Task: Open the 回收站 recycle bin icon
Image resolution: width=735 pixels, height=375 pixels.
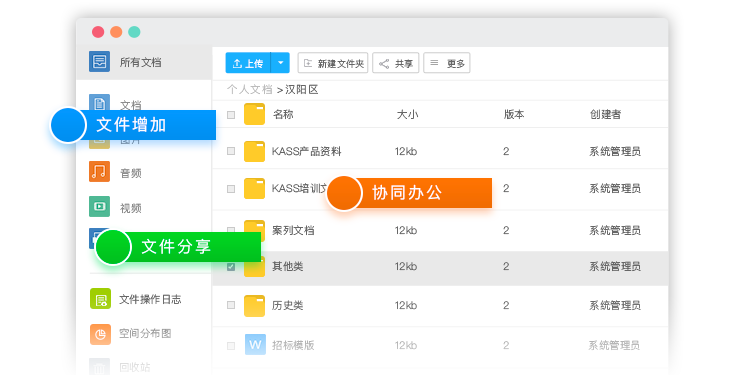Action: [99, 367]
